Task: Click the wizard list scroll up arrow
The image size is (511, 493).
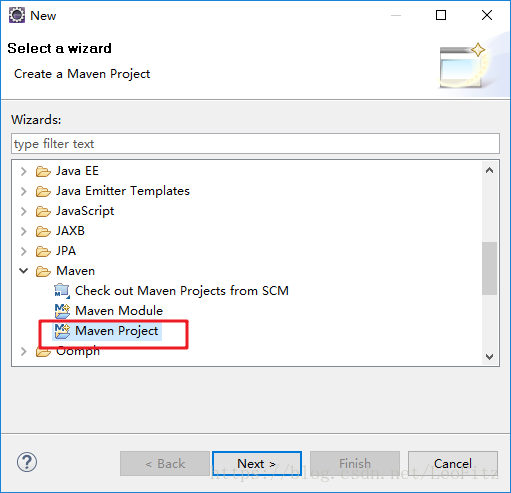Action: coord(489,170)
